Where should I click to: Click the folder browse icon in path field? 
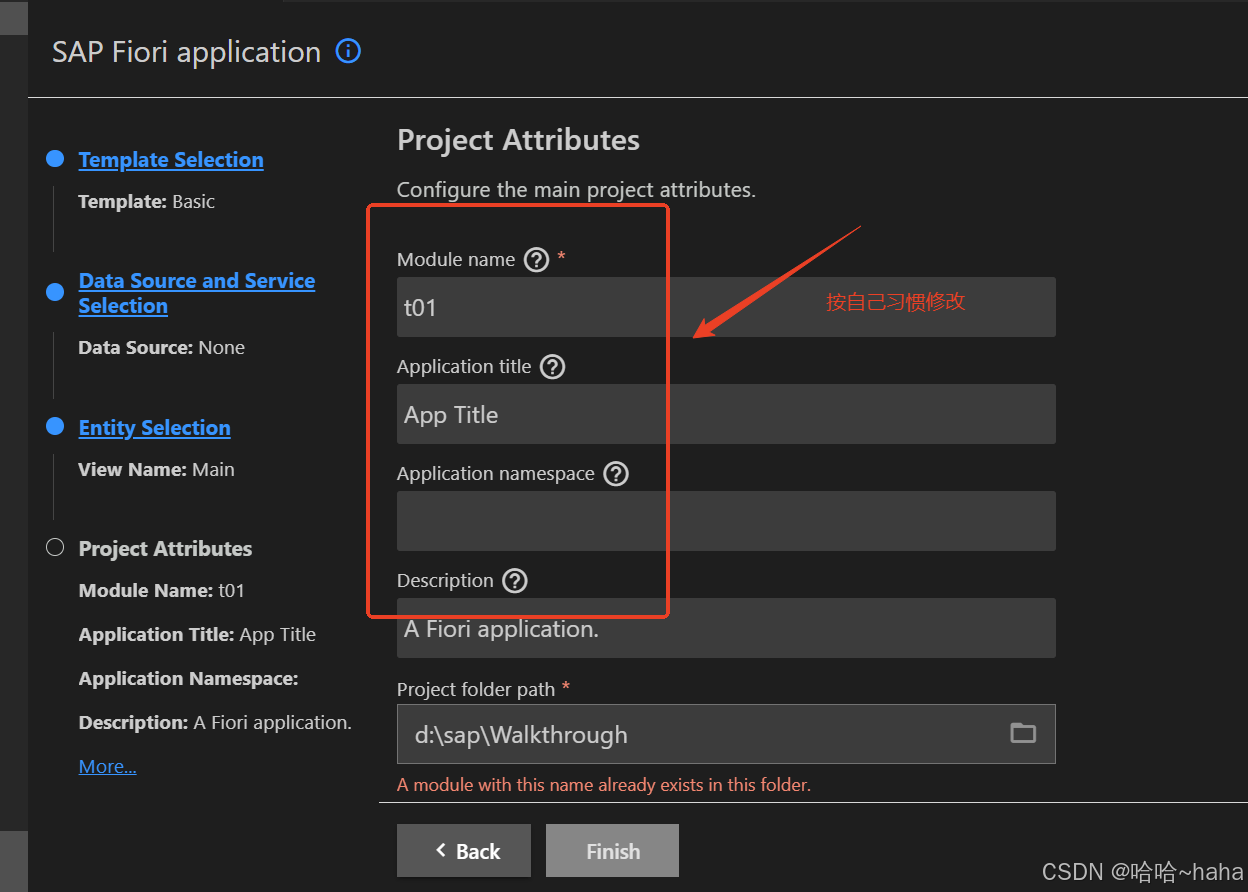[1023, 733]
